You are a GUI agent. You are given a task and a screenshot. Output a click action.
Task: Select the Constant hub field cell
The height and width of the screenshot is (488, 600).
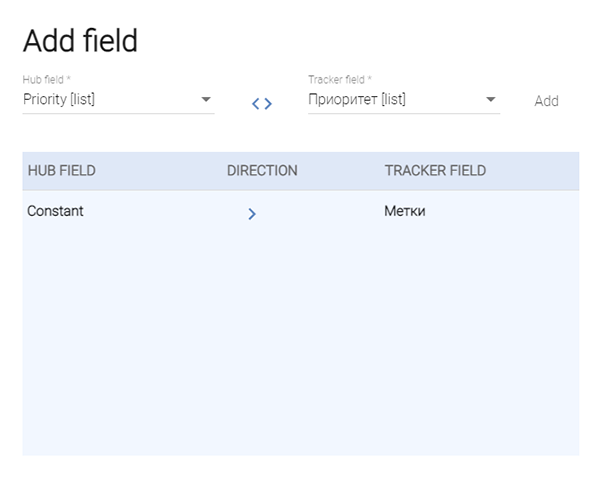56,211
